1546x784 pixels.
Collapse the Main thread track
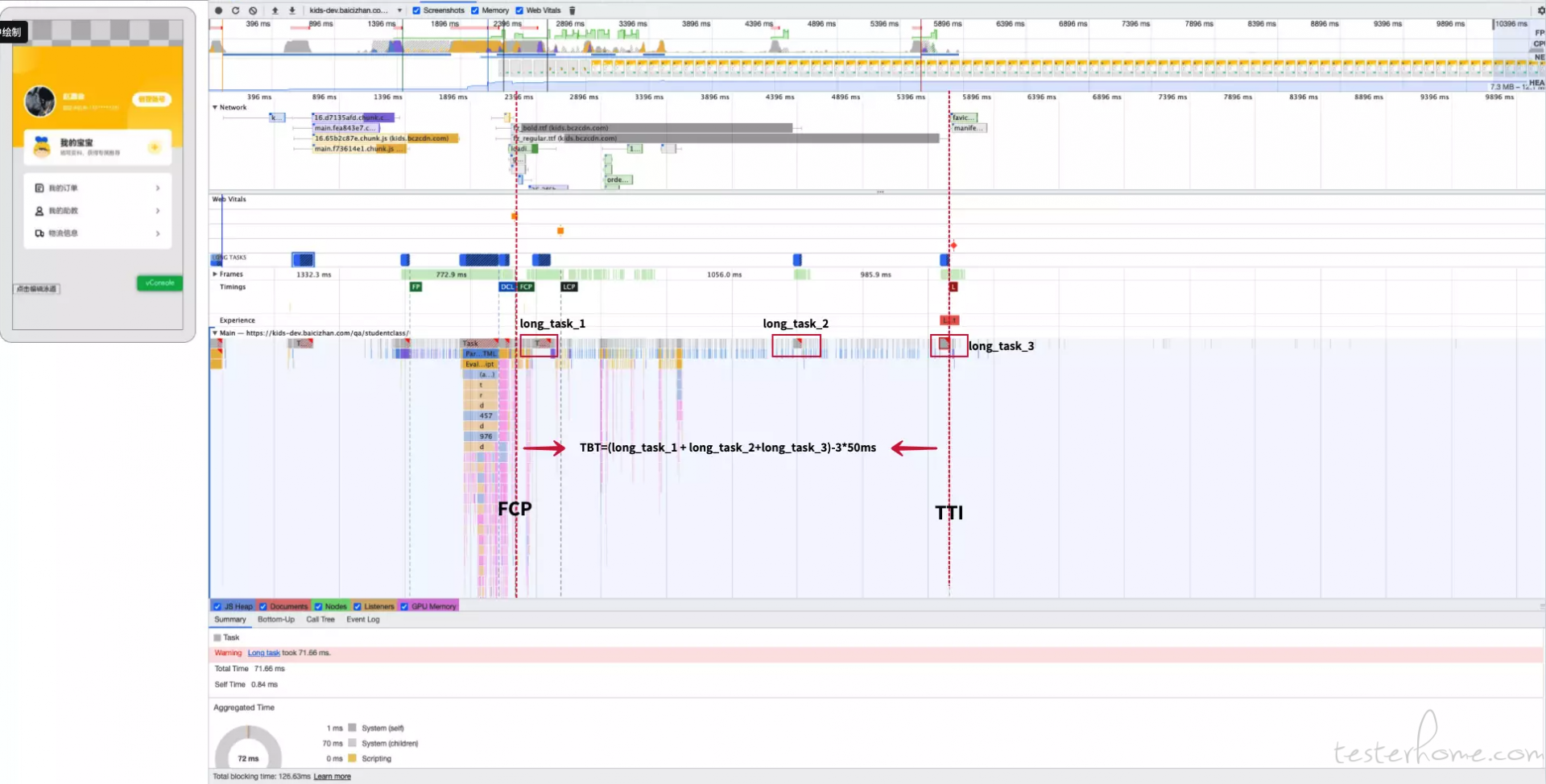click(x=215, y=332)
